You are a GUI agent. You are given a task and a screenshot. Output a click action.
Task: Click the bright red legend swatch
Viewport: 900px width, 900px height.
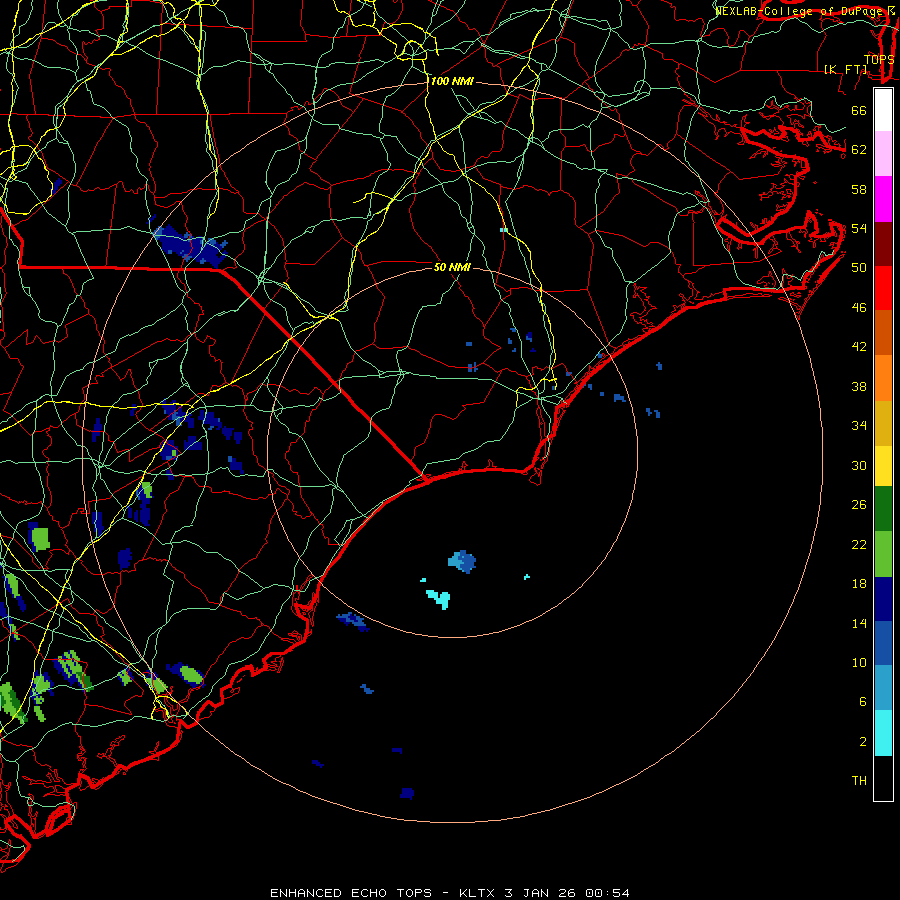point(883,288)
